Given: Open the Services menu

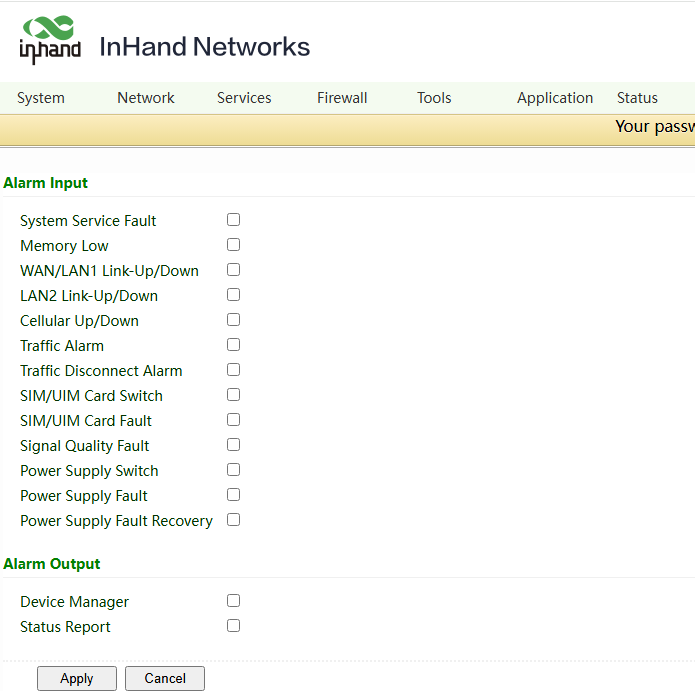Looking at the screenshot, I should [x=244, y=98].
